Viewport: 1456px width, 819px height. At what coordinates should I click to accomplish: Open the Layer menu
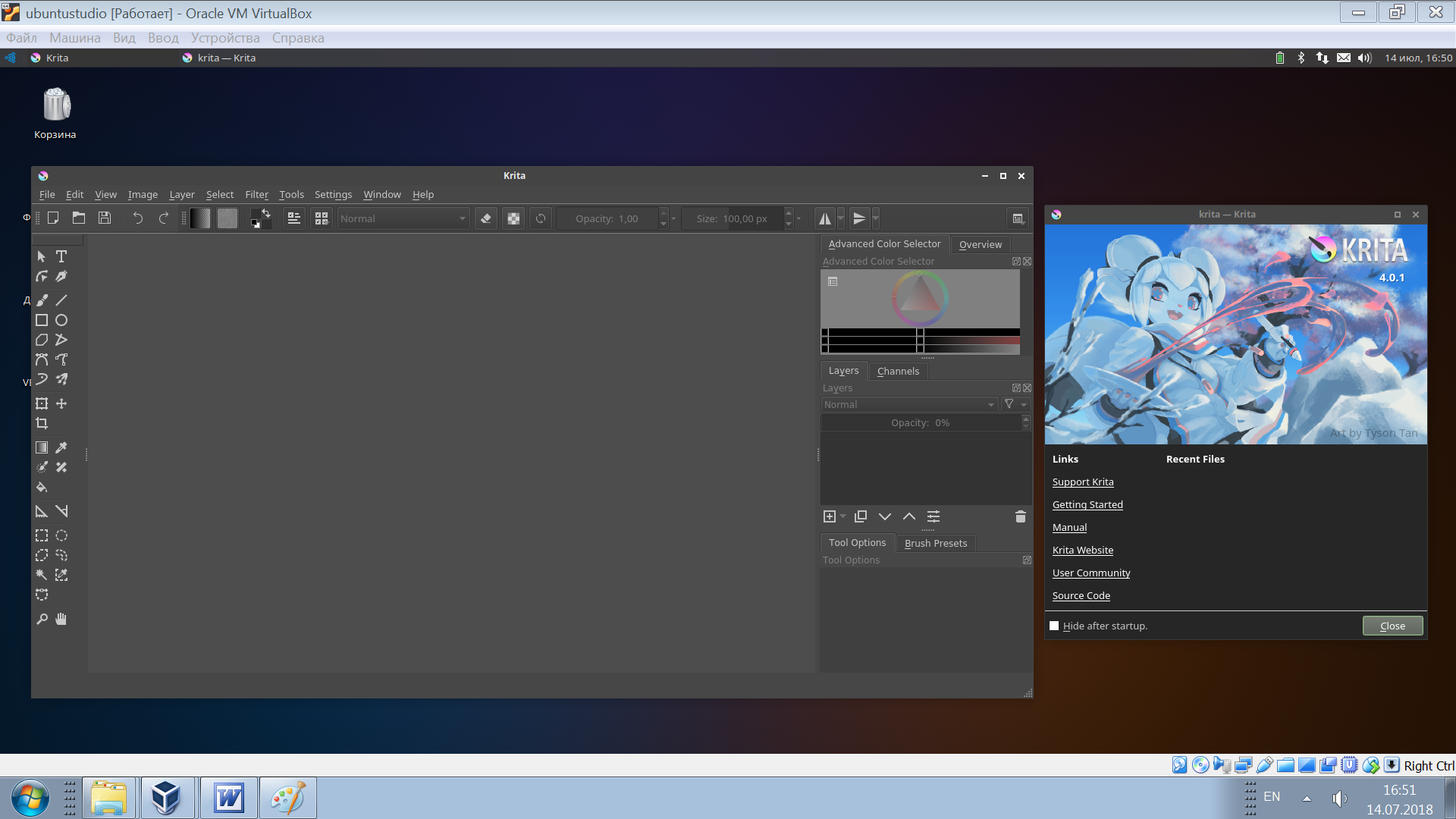click(x=182, y=195)
